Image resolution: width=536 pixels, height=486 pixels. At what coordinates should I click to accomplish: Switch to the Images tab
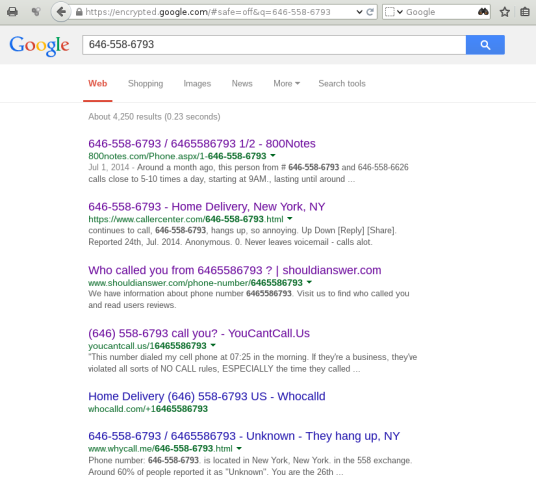(197, 83)
